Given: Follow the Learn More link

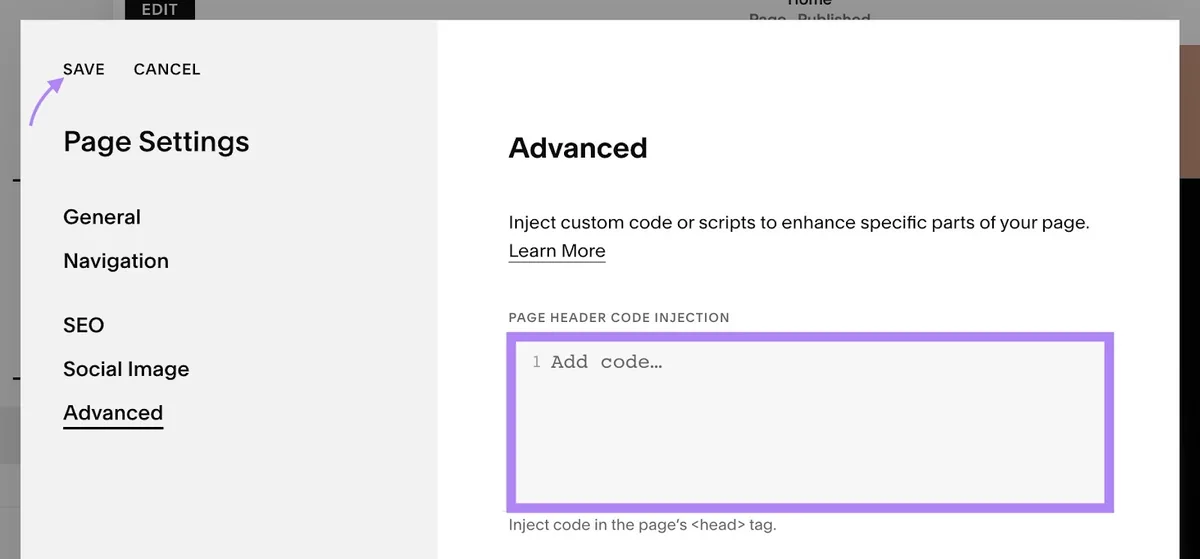Looking at the screenshot, I should (x=557, y=251).
